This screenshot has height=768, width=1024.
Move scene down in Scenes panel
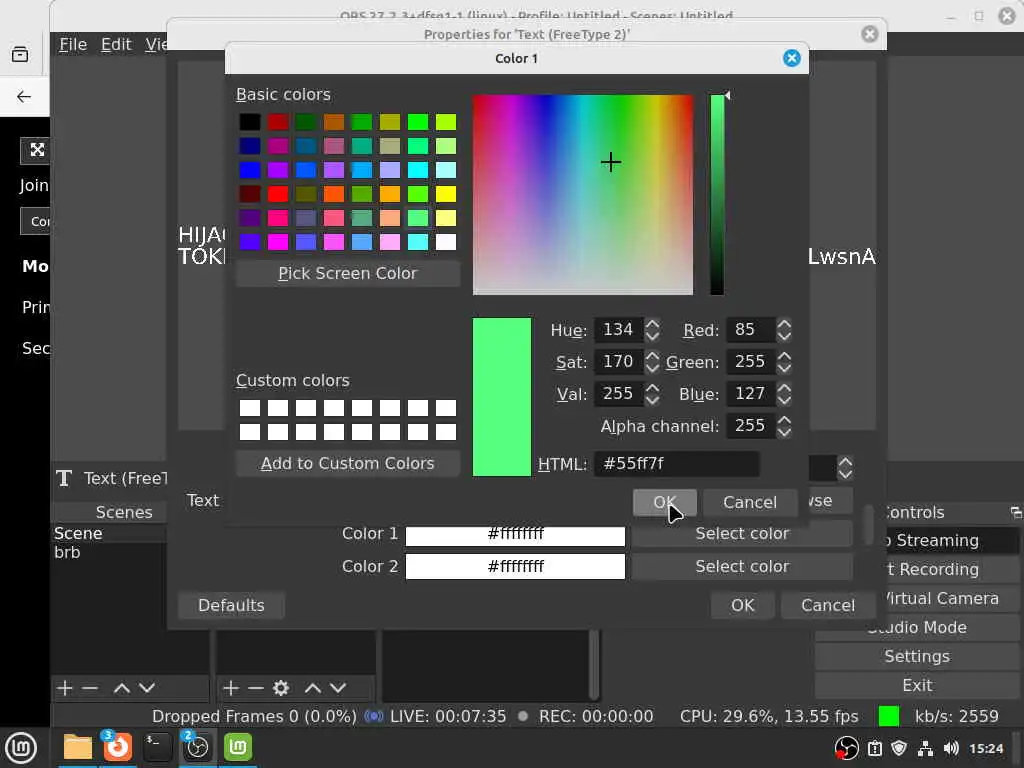pos(147,688)
